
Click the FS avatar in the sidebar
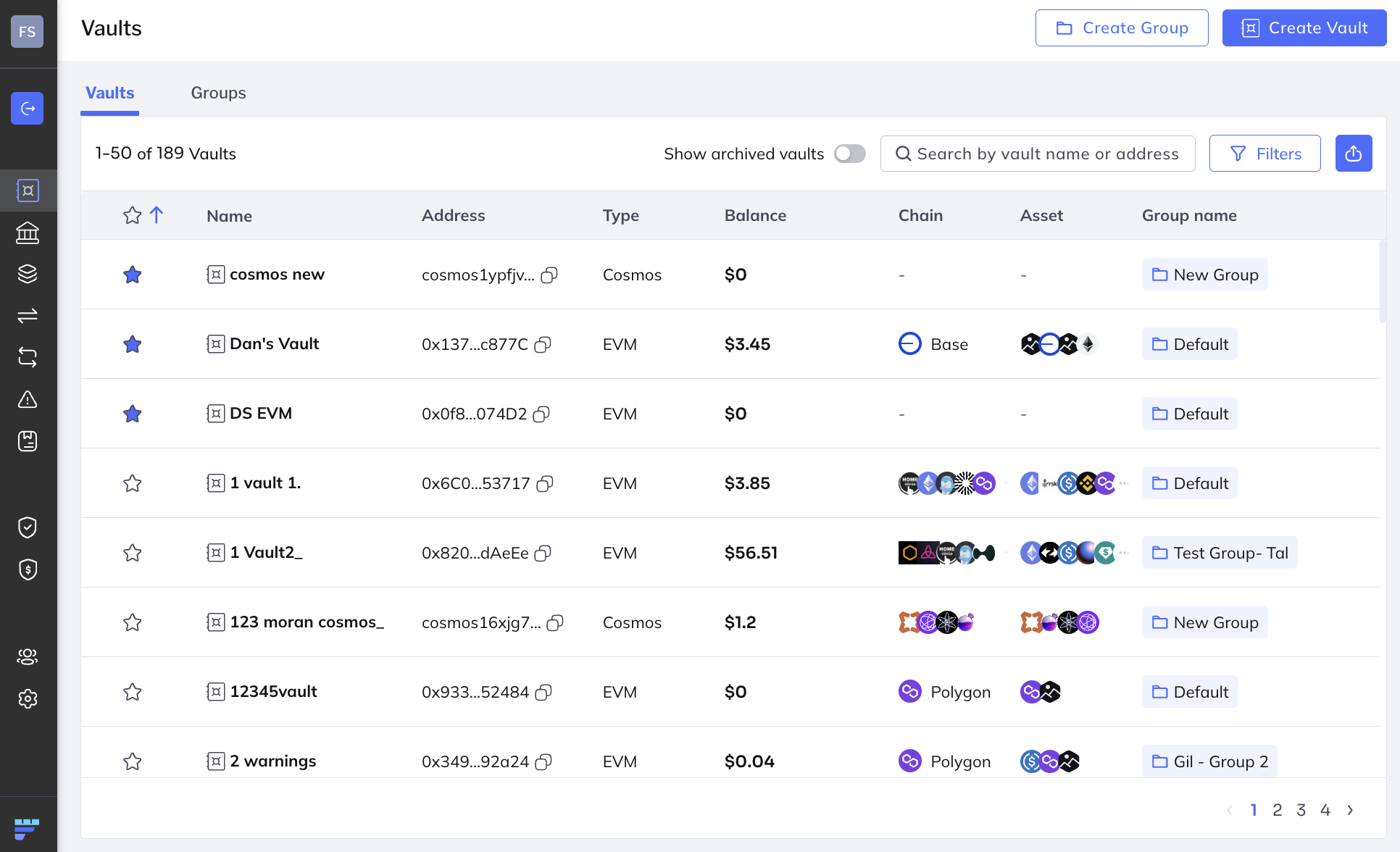pyautogui.click(x=28, y=32)
